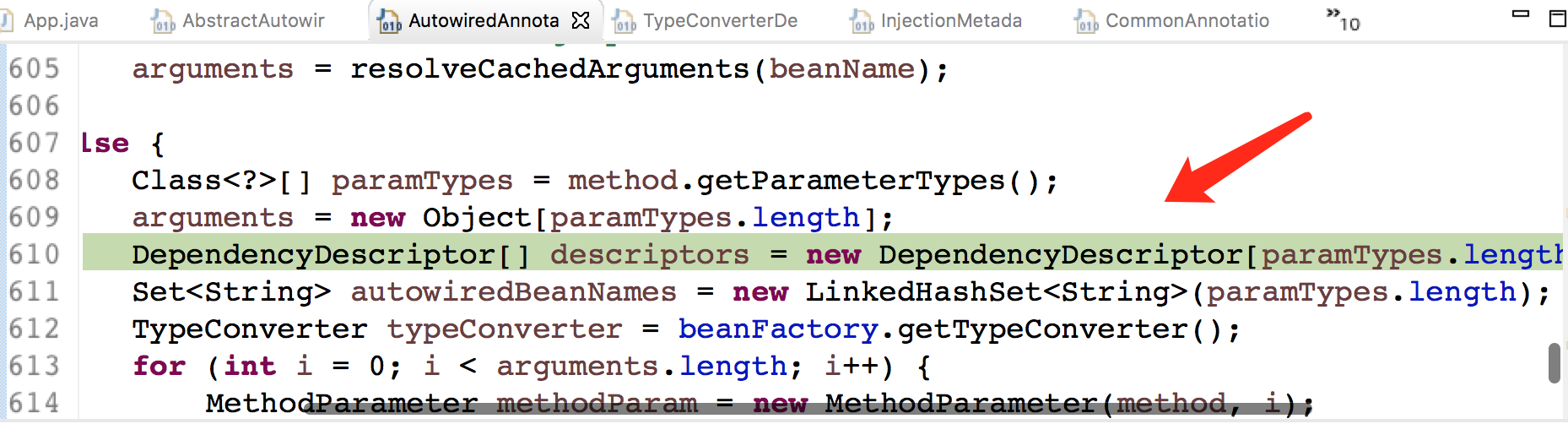The height and width of the screenshot is (424, 1568).
Task: Click the AbstractAutowir class file icon
Action: coord(163,21)
